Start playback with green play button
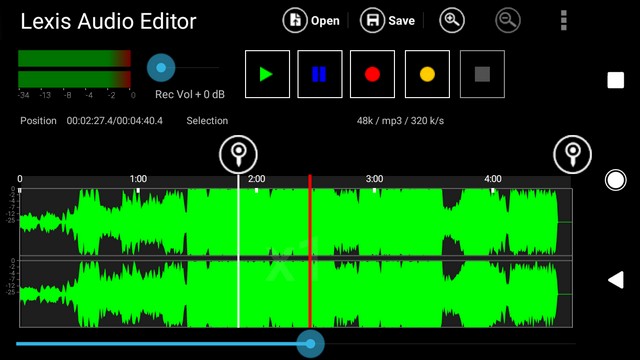 (267, 74)
